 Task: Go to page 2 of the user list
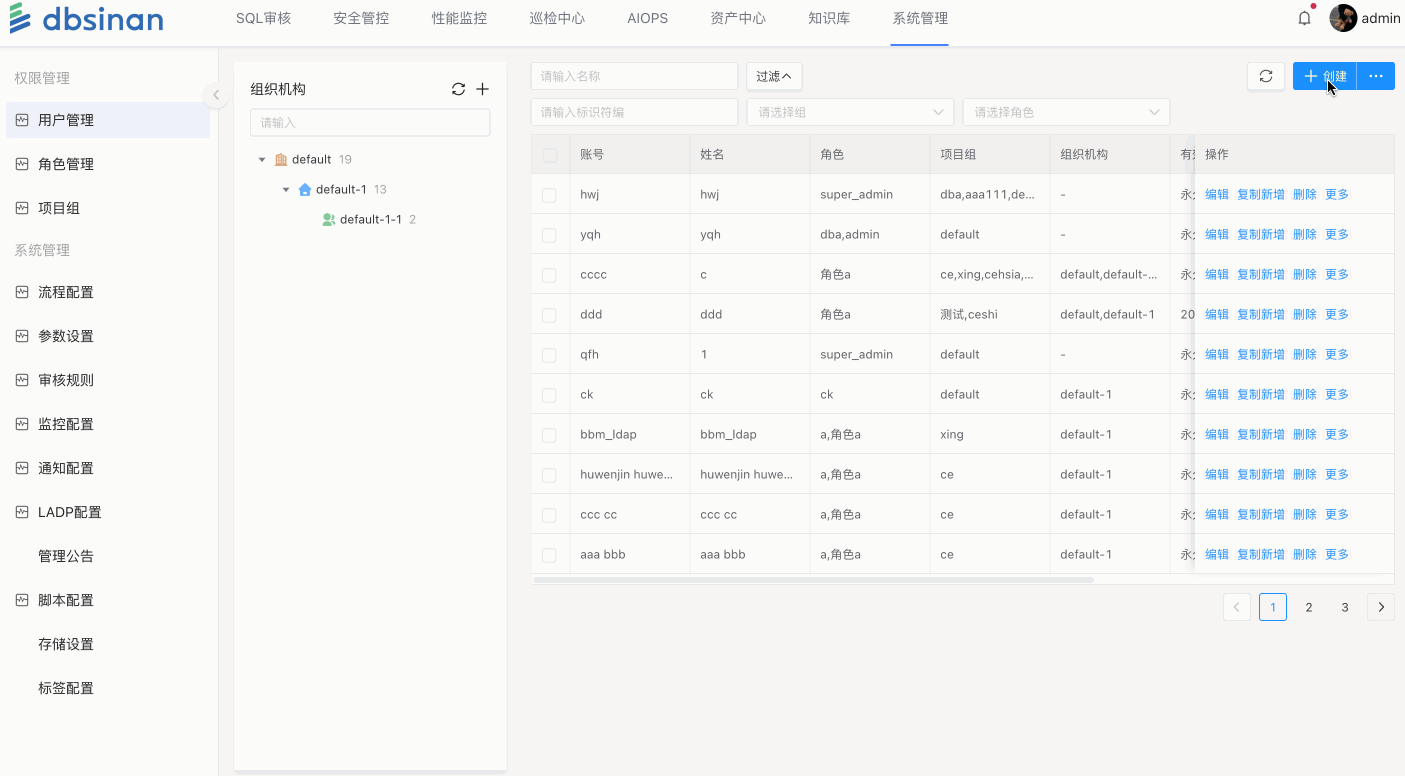[1309, 607]
